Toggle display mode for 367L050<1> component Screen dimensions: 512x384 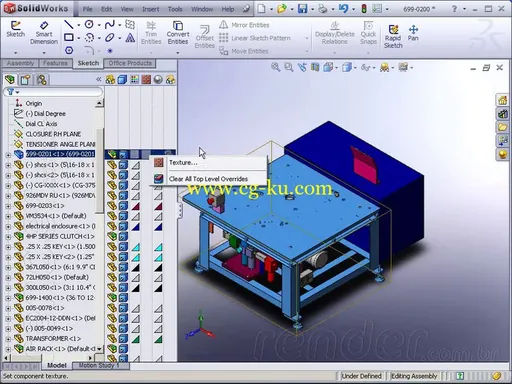pos(123,267)
